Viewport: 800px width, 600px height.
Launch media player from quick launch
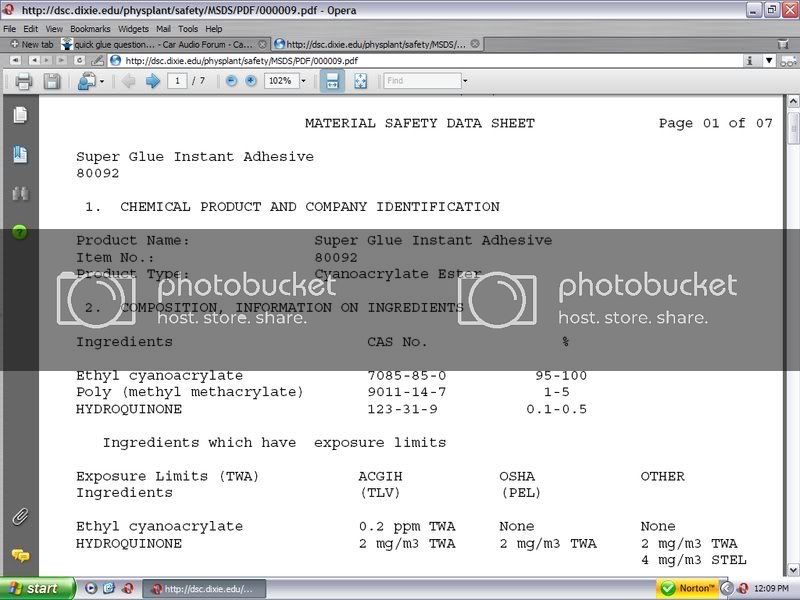(x=90, y=588)
